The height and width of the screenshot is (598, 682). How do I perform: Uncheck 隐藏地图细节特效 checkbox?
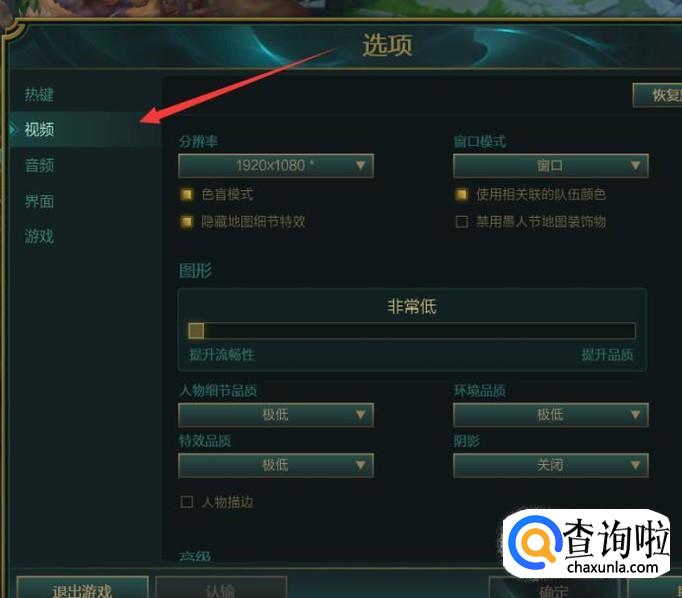pyautogui.click(x=187, y=222)
